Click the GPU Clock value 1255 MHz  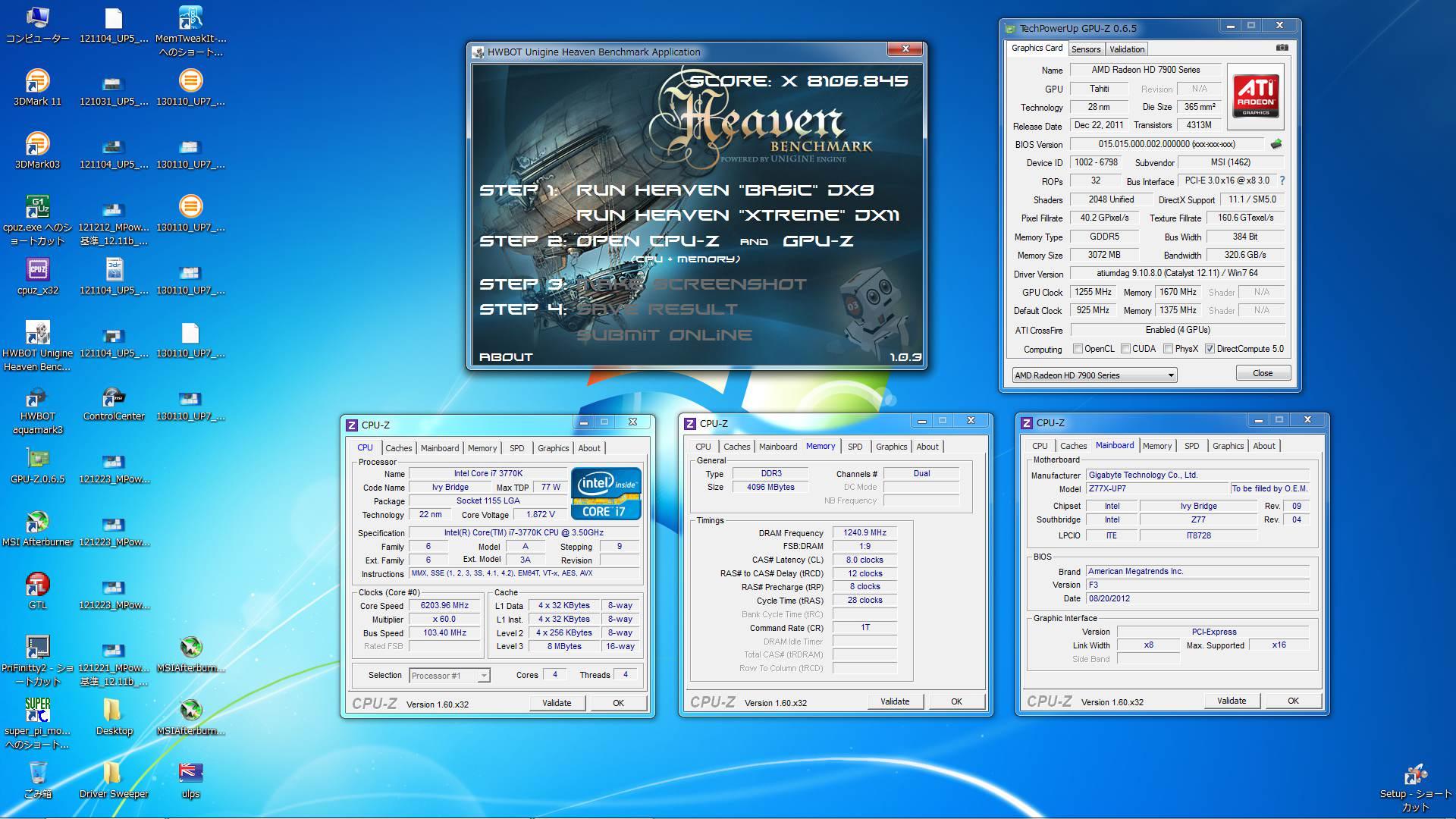point(1093,292)
